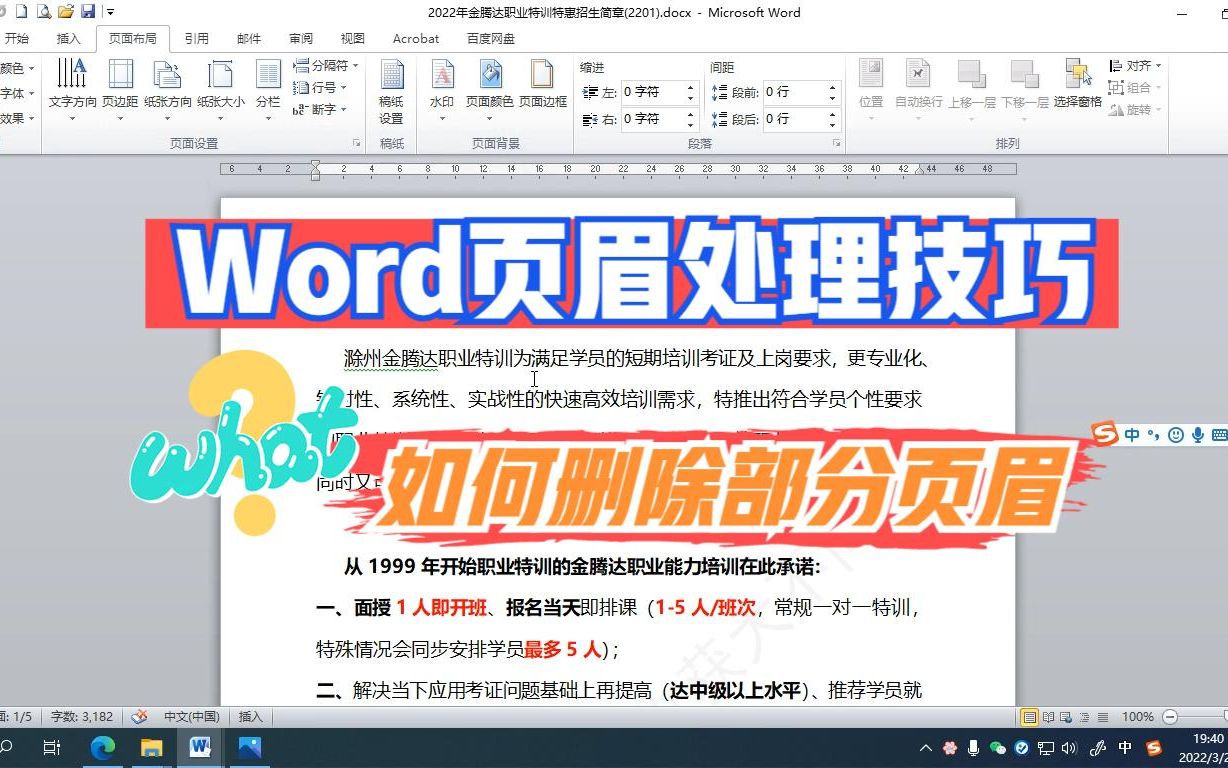Switch to the 插入 ribbon tab
Image resolution: width=1228 pixels, height=768 pixels.
[68, 38]
